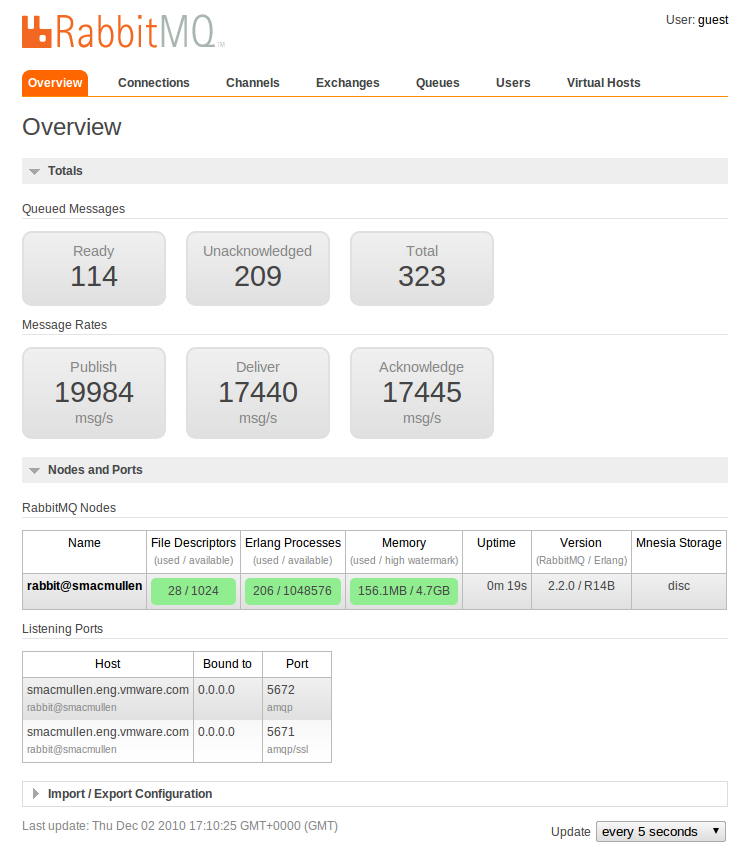This screenshot has width=750, height=850.
Task: Click the Mnesia Storage column header
Action: 678,552
